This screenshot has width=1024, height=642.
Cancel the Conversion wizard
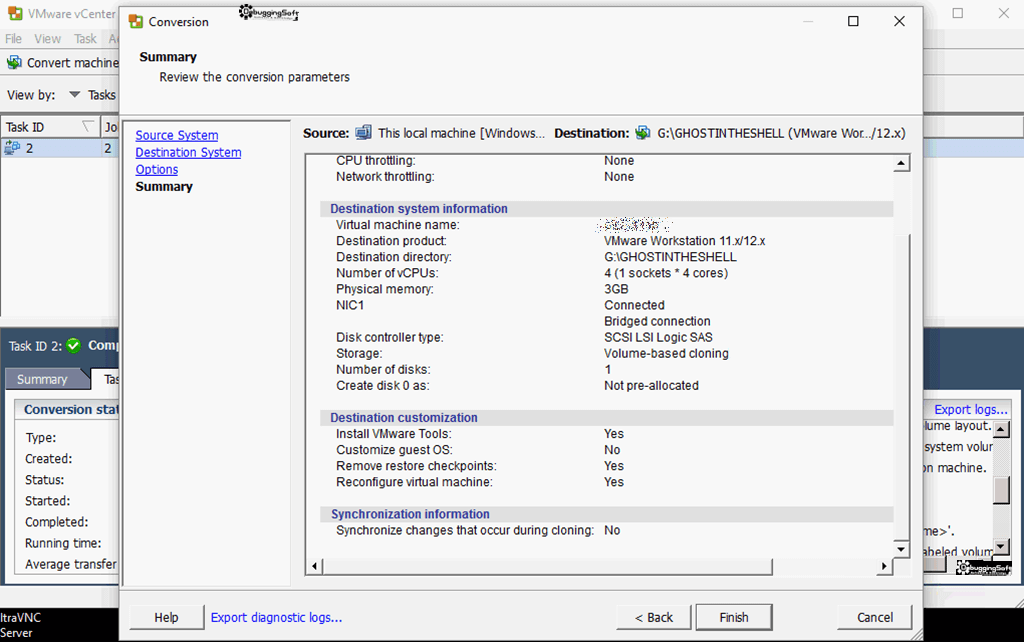(x=875, y=617)
